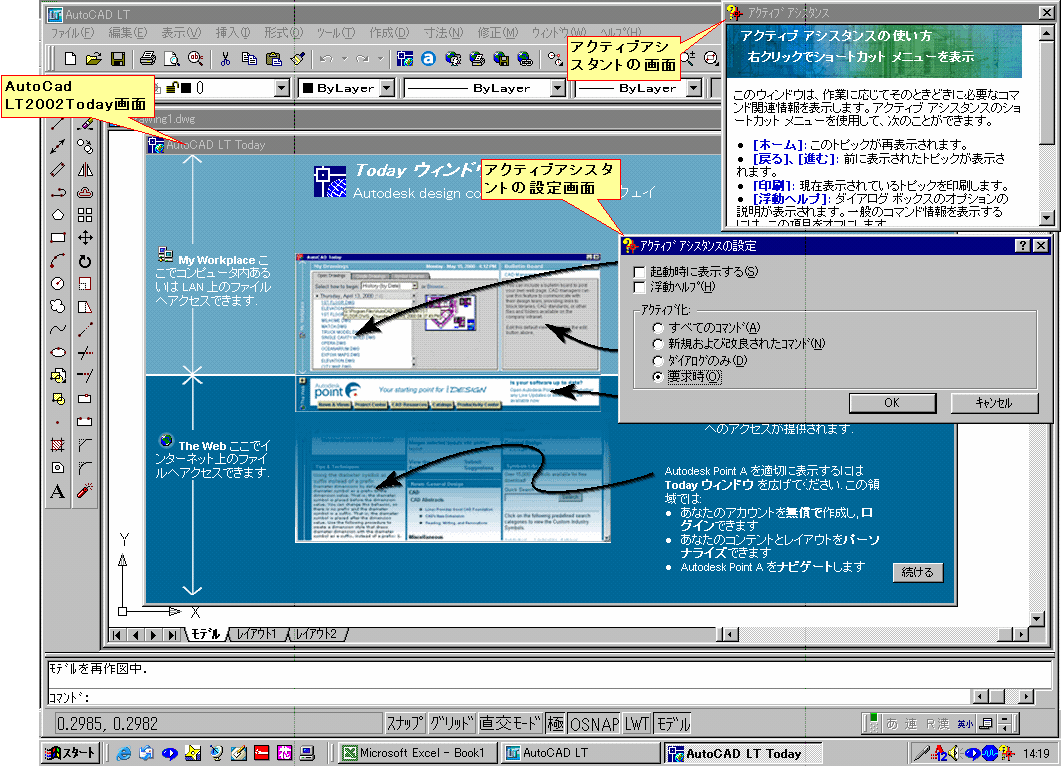1062x767 pixels.
Task: Toggle OSNAP in the status bar
Action: pos(594,724)
